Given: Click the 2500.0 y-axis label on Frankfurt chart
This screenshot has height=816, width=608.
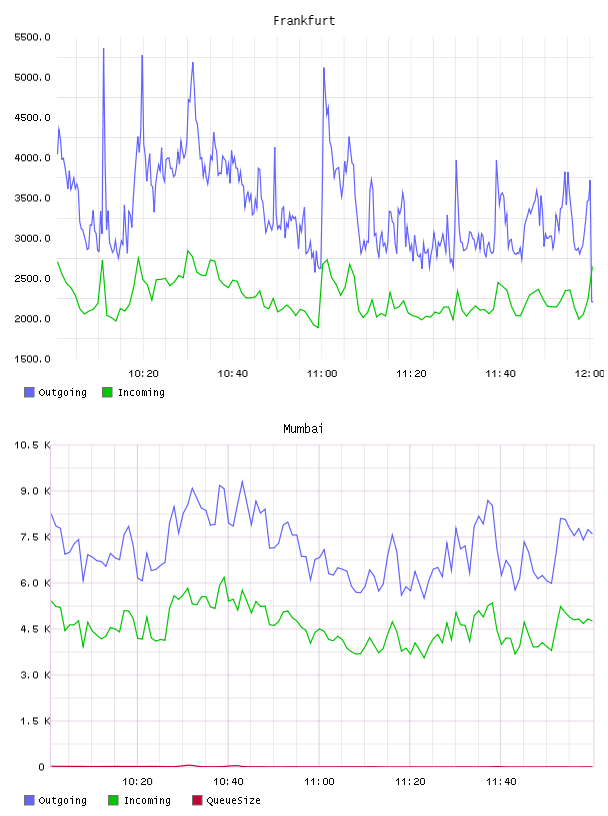Looking at the screenshot, I should (x=32, y=278).
